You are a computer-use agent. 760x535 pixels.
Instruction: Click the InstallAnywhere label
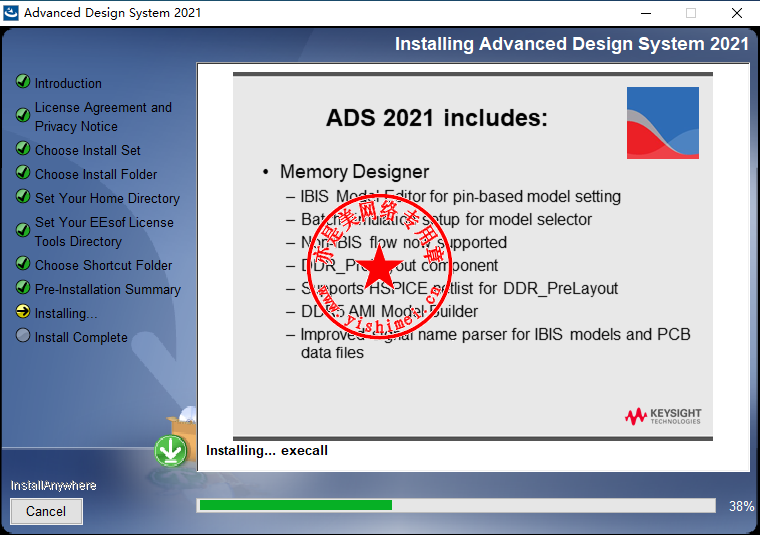point(53,486)
